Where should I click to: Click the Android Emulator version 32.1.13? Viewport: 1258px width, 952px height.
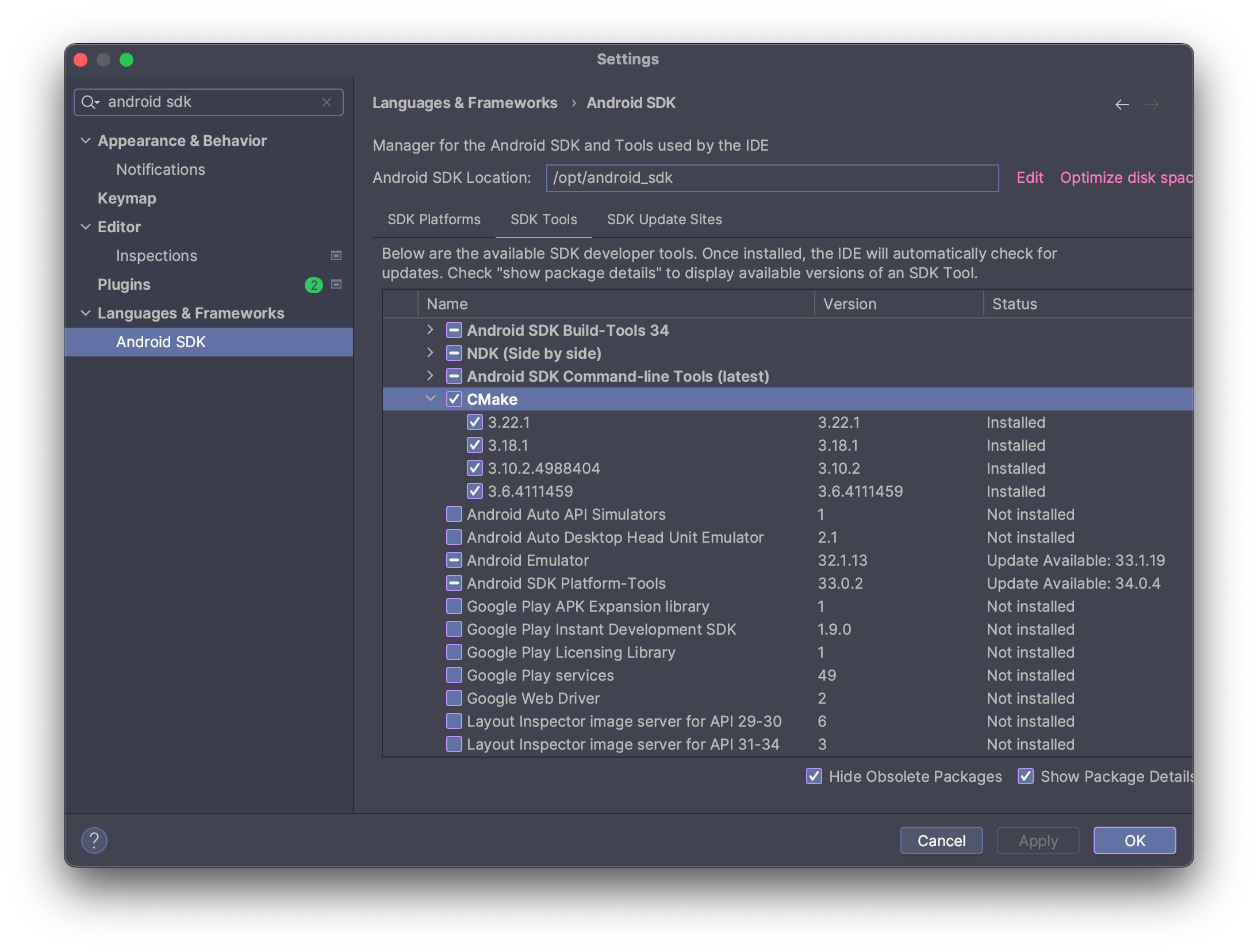(842, 560)
